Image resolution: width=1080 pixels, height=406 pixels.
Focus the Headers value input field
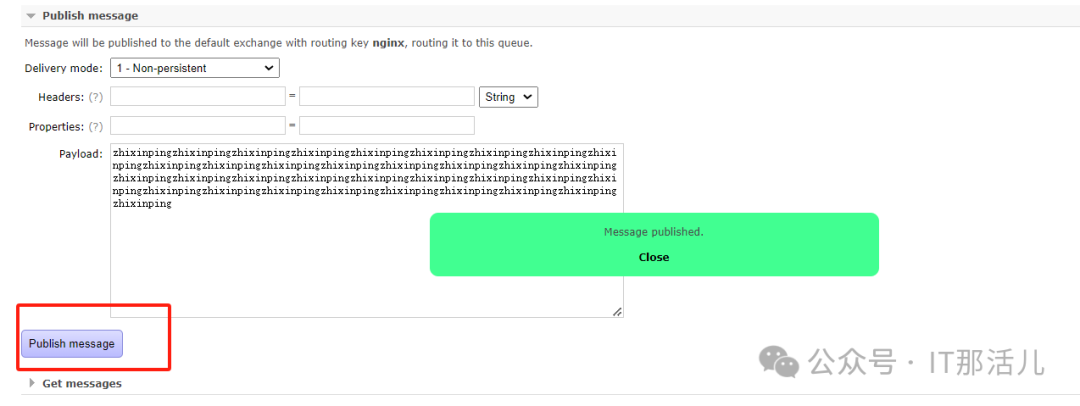pos(386,97)
